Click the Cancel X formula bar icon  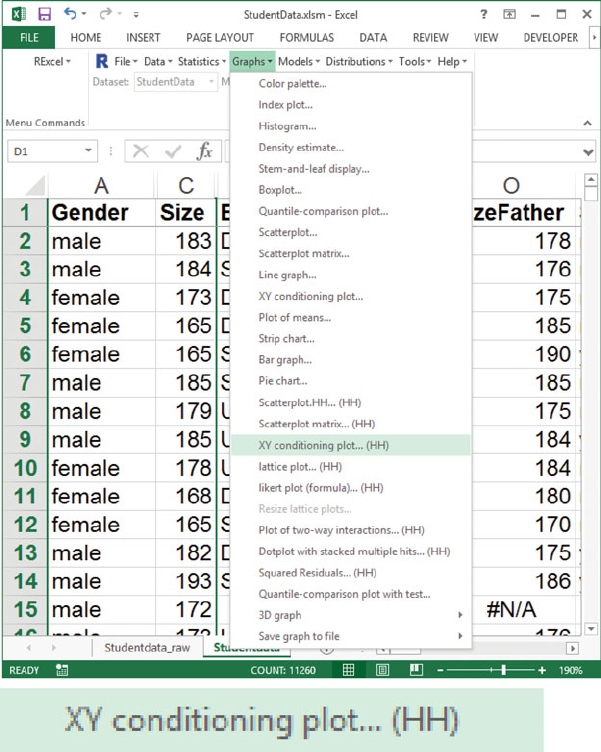141,152
